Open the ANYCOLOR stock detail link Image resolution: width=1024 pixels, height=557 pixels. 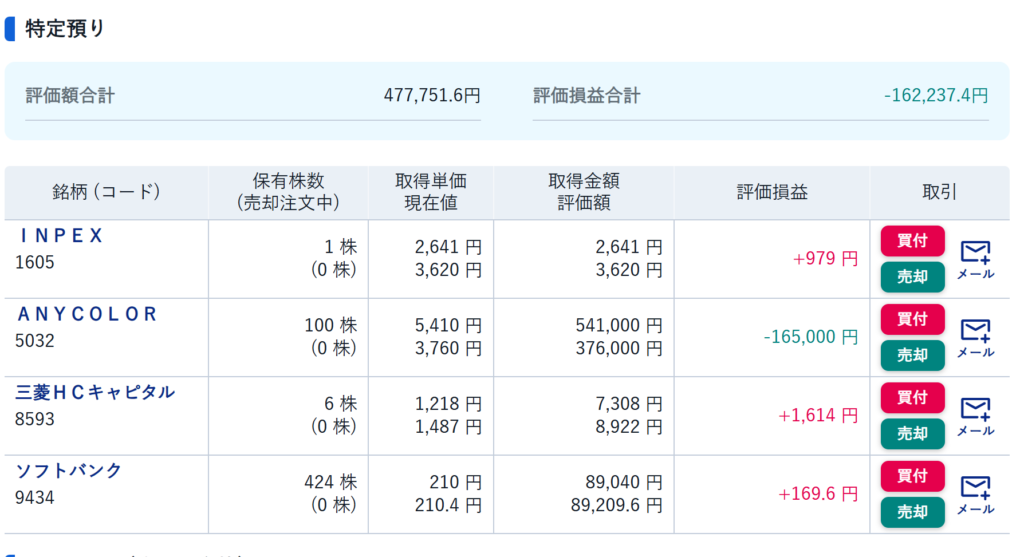pos(88,314)
